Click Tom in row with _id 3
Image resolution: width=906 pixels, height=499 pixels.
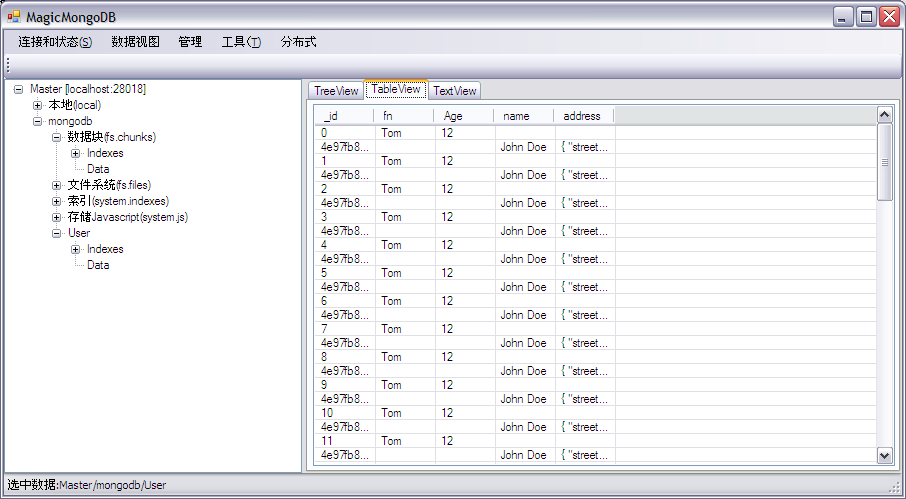[391, 217]
